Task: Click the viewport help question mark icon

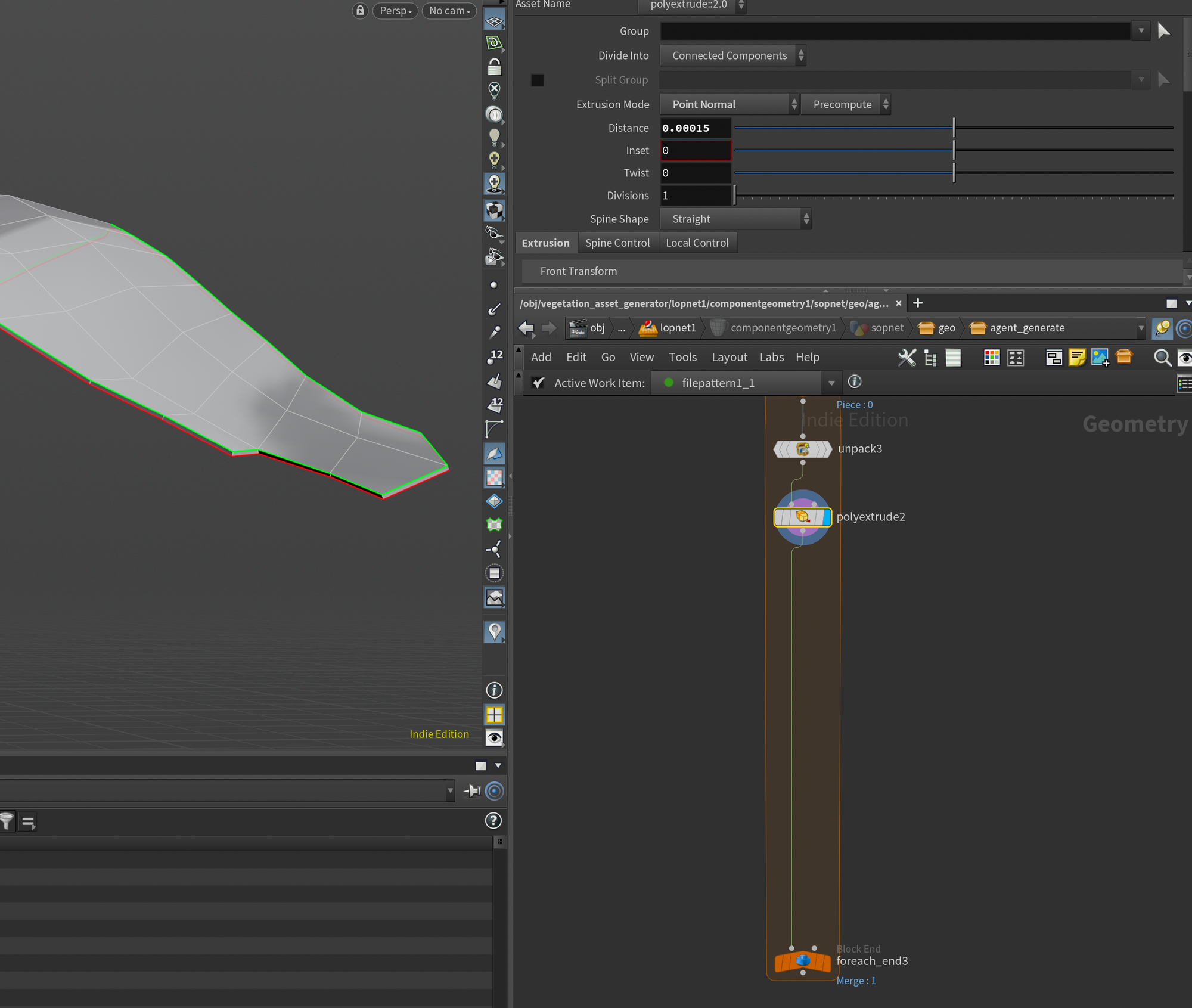Action: [x=493, y=821]
